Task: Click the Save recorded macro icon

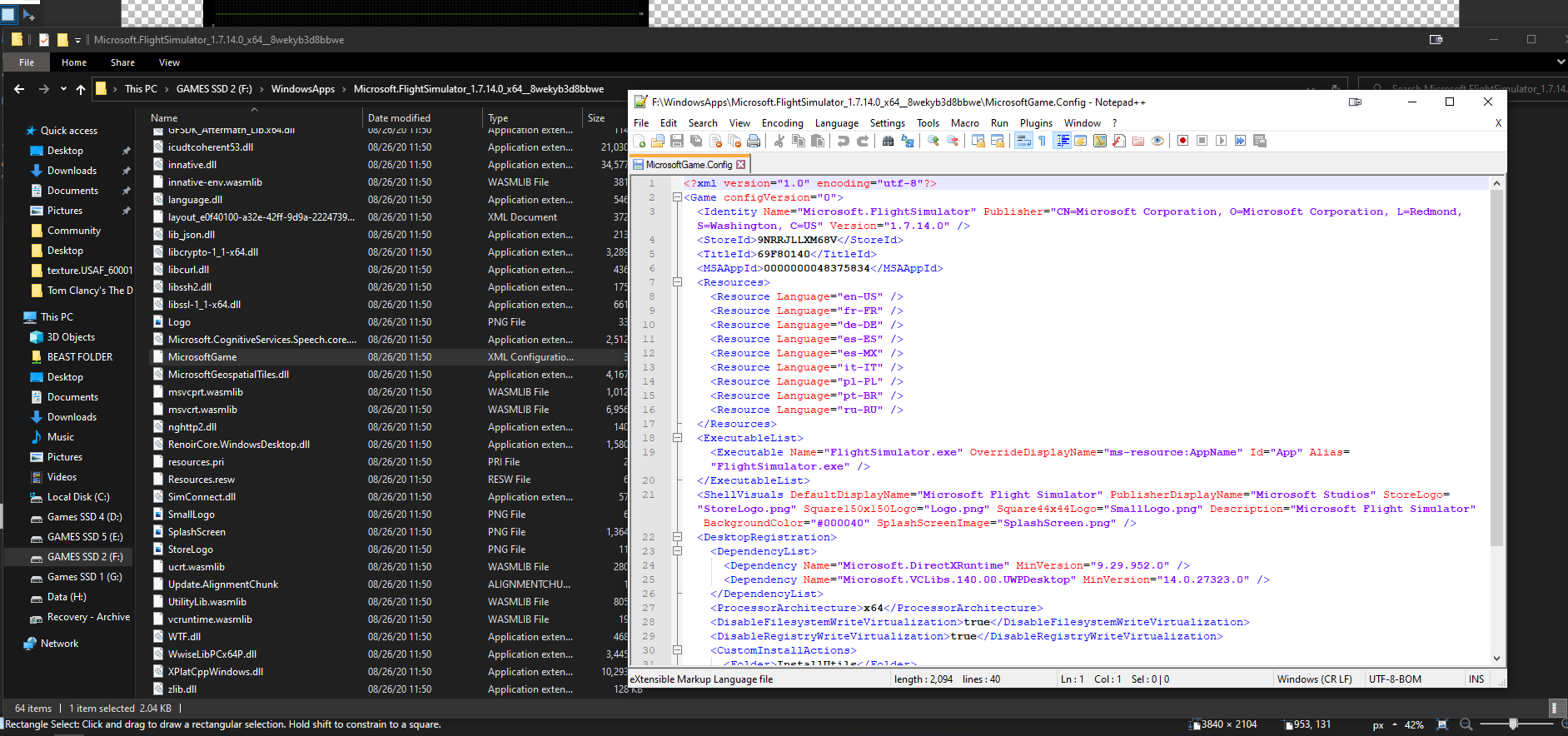Action: [x=1259, y=141]
